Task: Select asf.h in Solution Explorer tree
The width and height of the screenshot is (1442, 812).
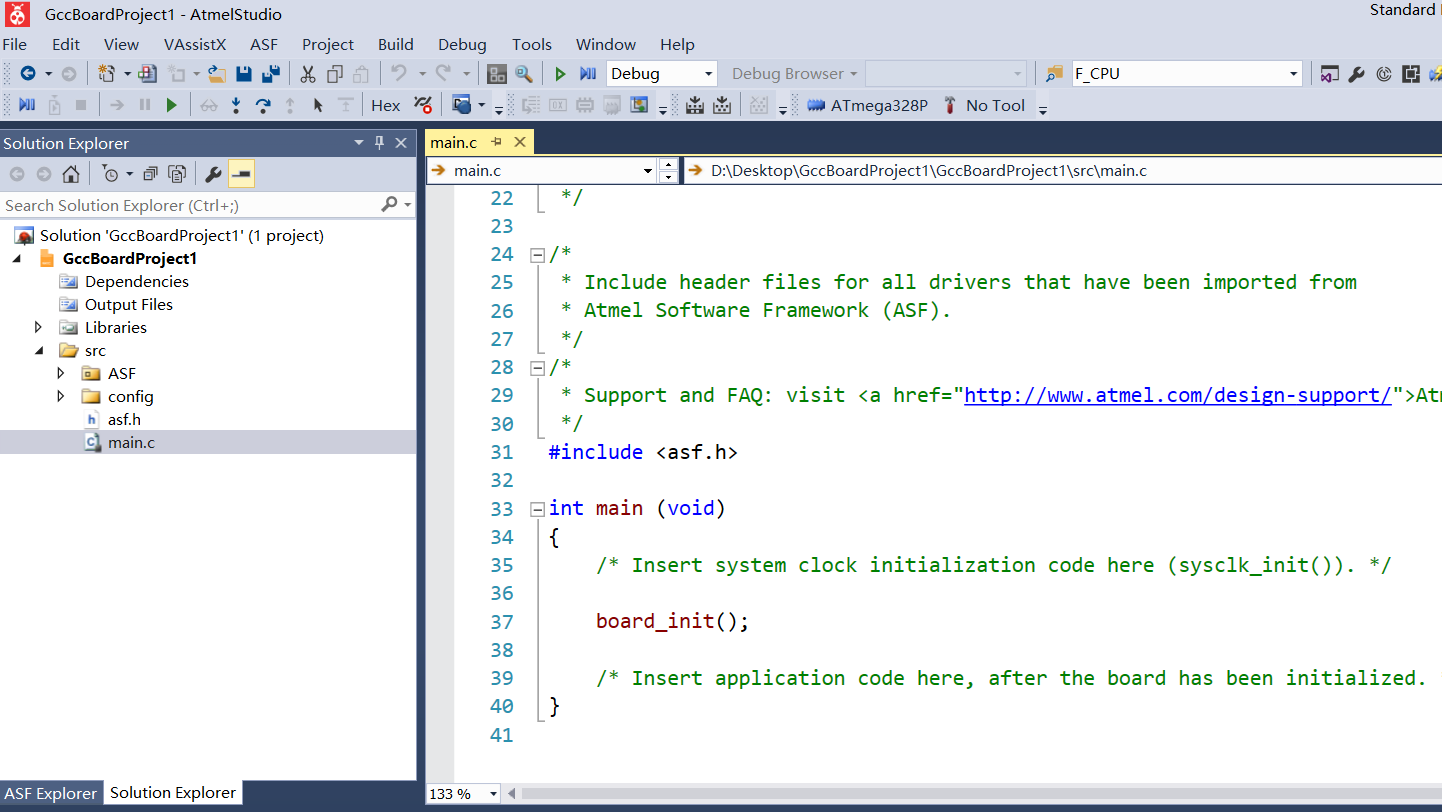Action: tap(124, 419)
